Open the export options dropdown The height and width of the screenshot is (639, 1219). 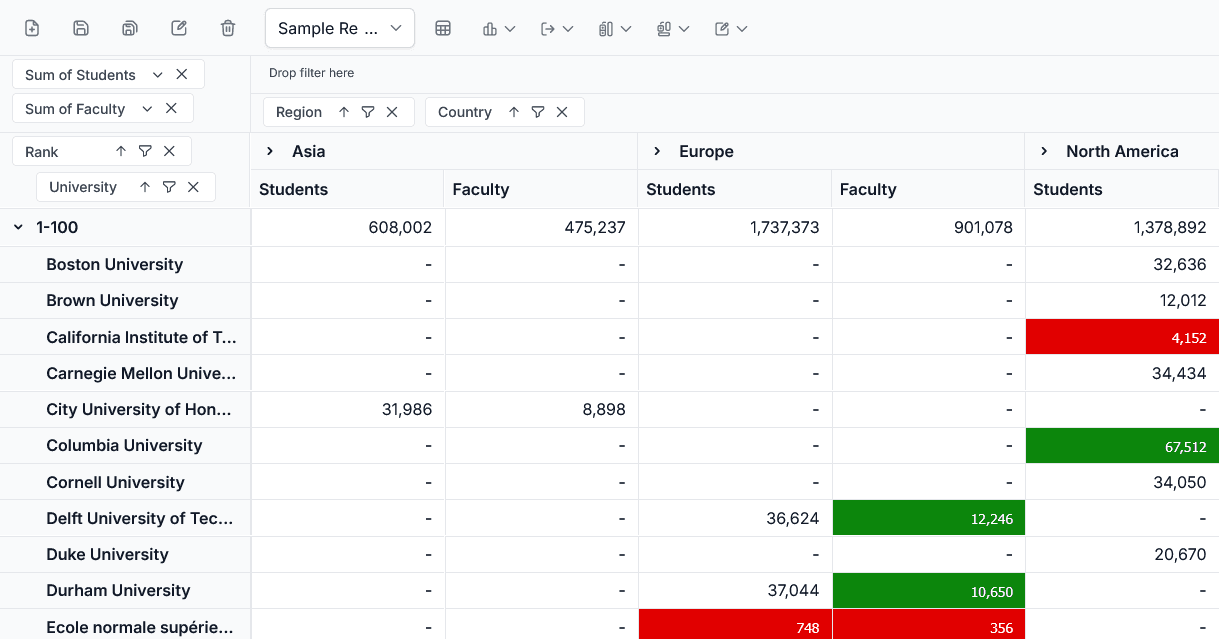(x=557, y=28)
